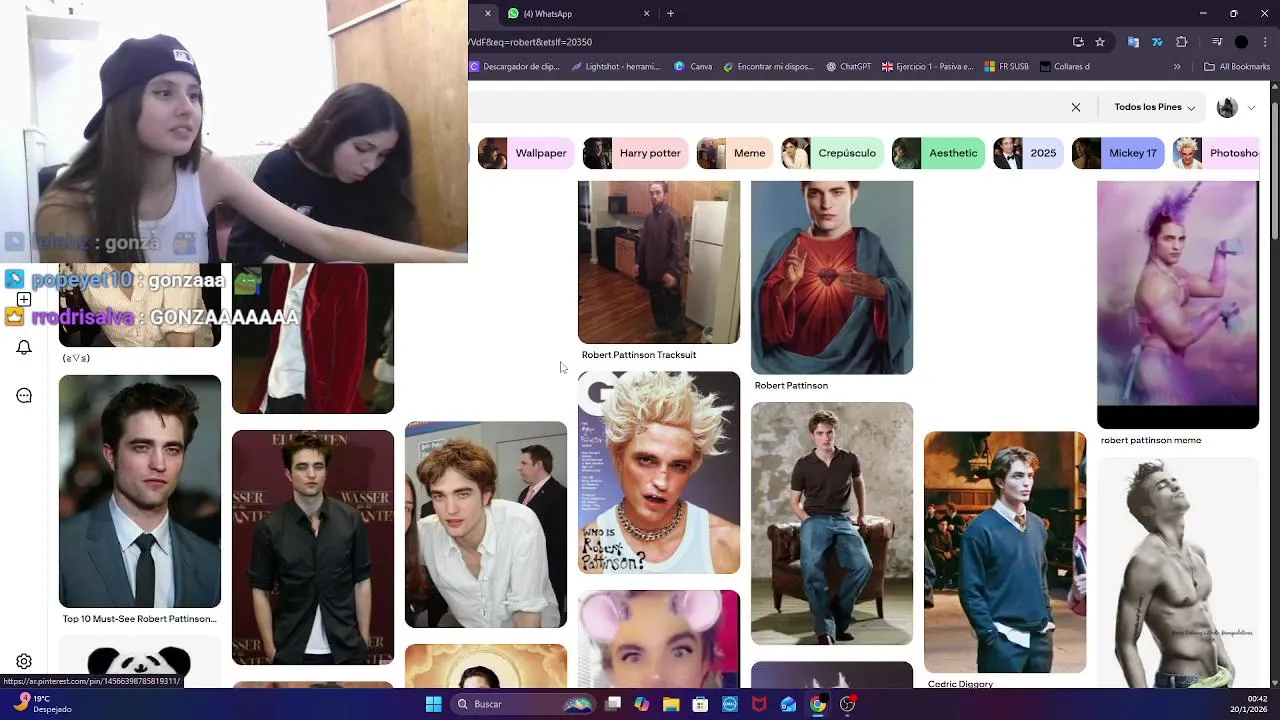Screen dimensions: 1280x720
Task: Open the pin with black shirt at premiere
Action: coord(313,547)
